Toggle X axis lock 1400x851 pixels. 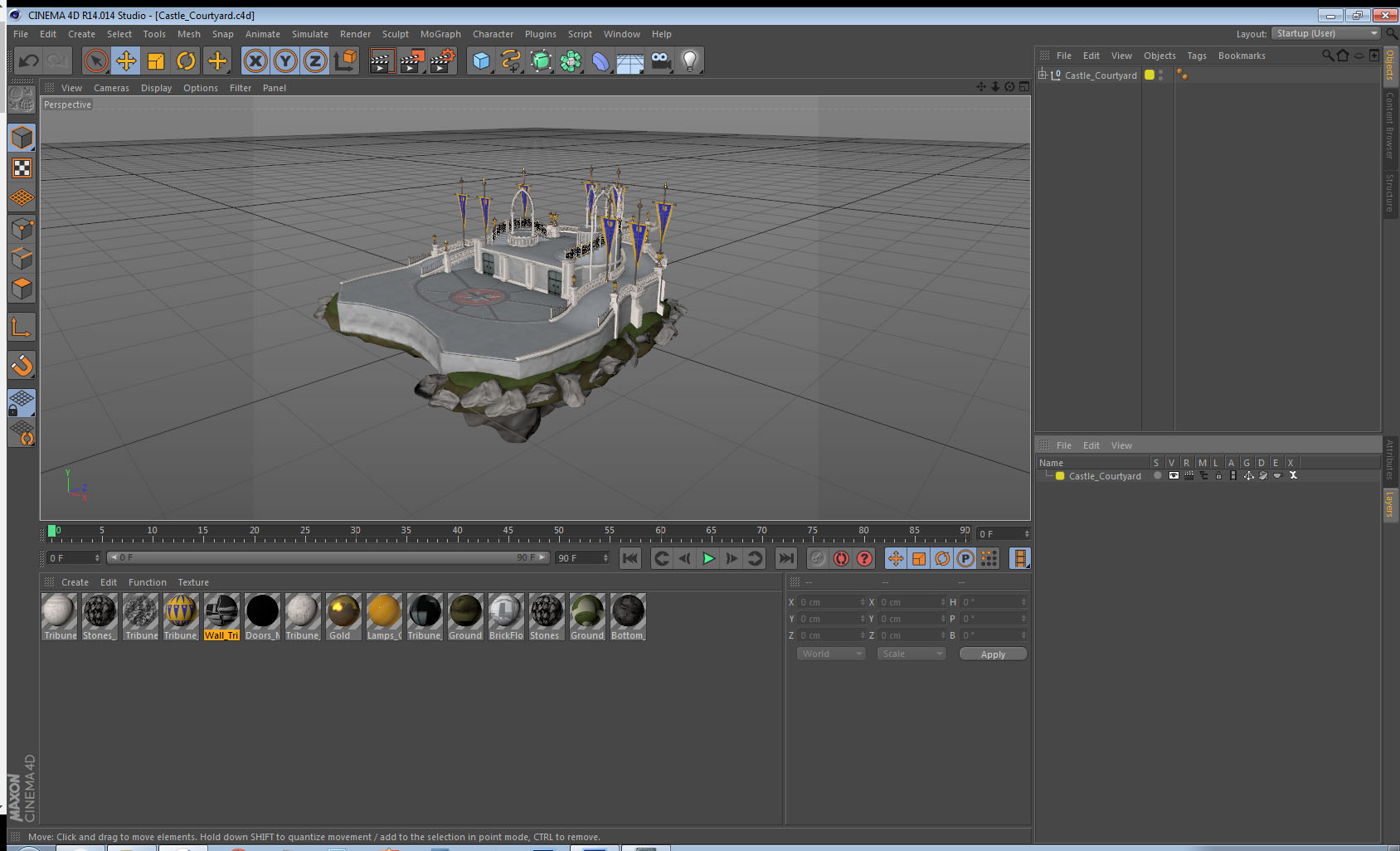255,61
